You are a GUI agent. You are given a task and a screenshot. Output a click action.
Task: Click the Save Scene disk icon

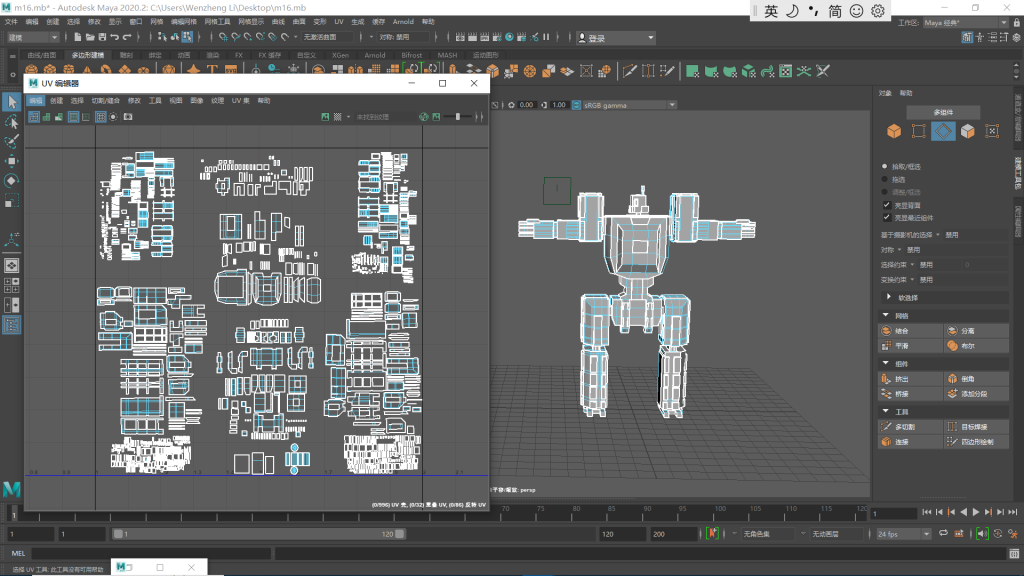pyautogui.click(x=102, y=37)
